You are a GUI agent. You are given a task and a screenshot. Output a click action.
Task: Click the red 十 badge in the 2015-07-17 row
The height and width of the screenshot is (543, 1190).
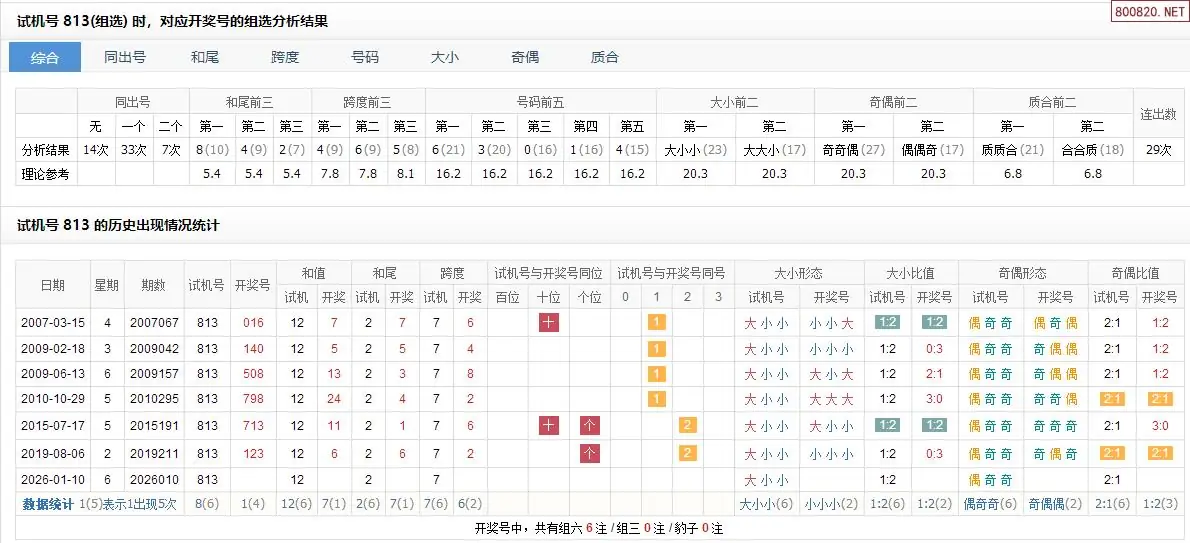click(x=548, y=426)
